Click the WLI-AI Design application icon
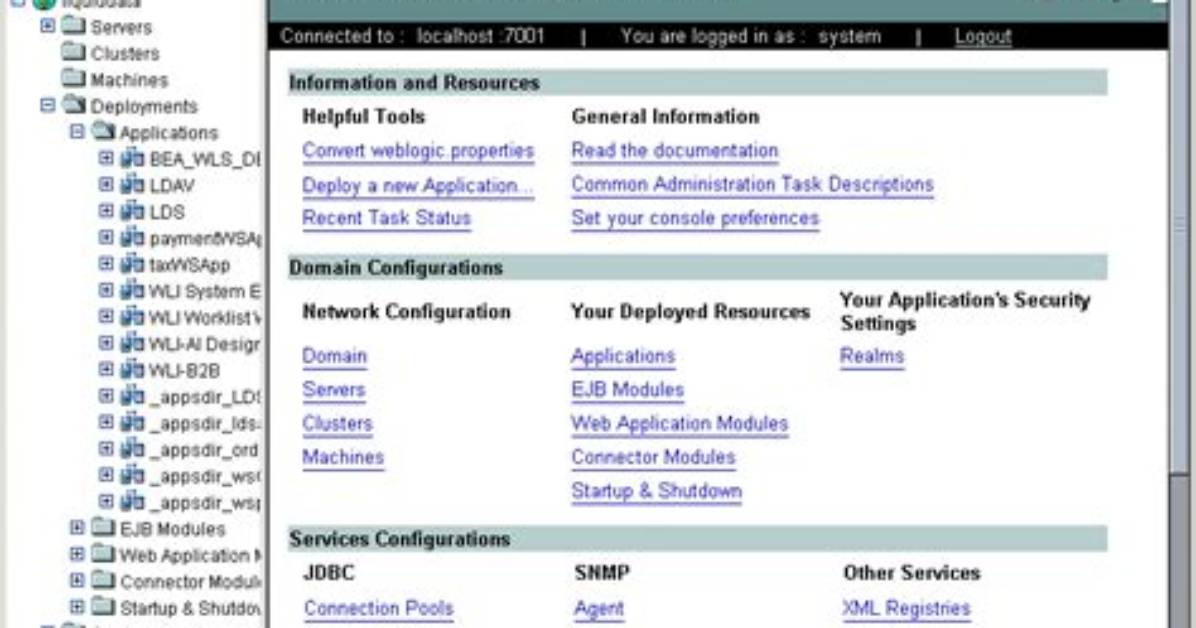The width and height of the screenshot is (1196, 628). point(132,343)
